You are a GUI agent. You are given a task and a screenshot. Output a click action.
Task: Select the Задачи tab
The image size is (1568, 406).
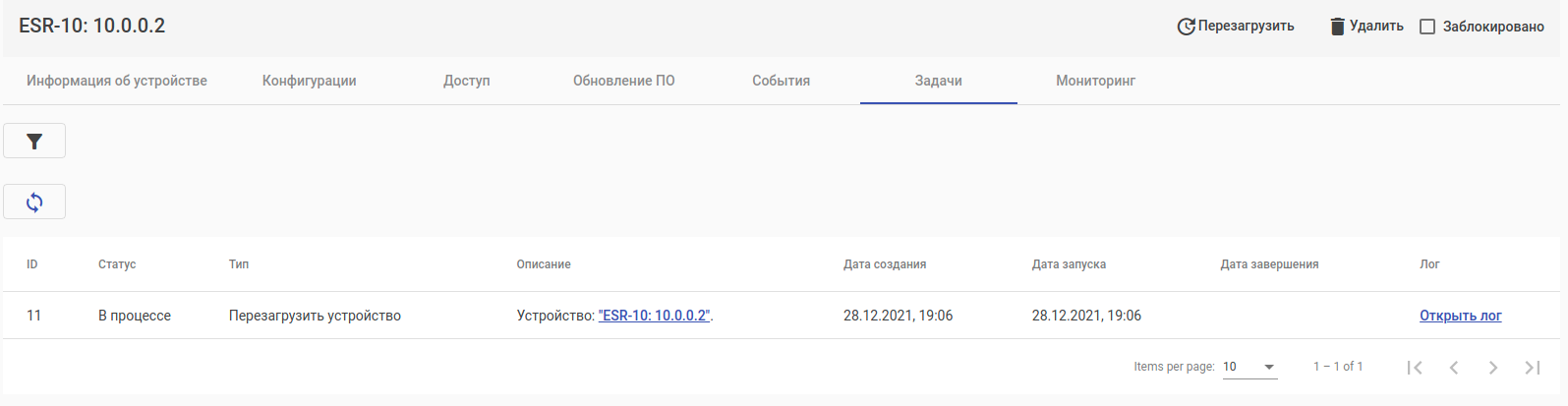(x=938, y=81)
